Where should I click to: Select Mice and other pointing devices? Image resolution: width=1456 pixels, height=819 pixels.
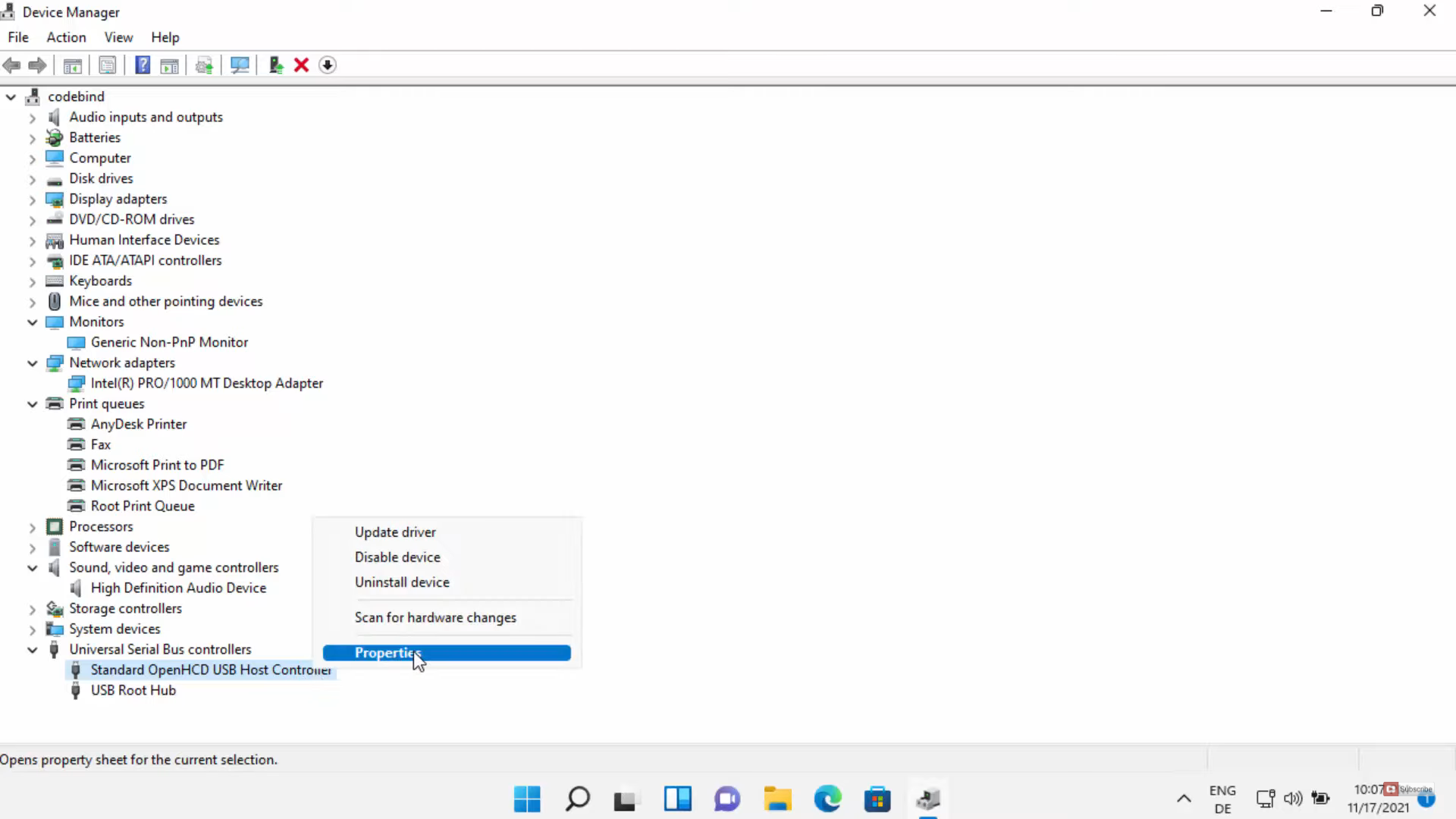tap(165, 301)
